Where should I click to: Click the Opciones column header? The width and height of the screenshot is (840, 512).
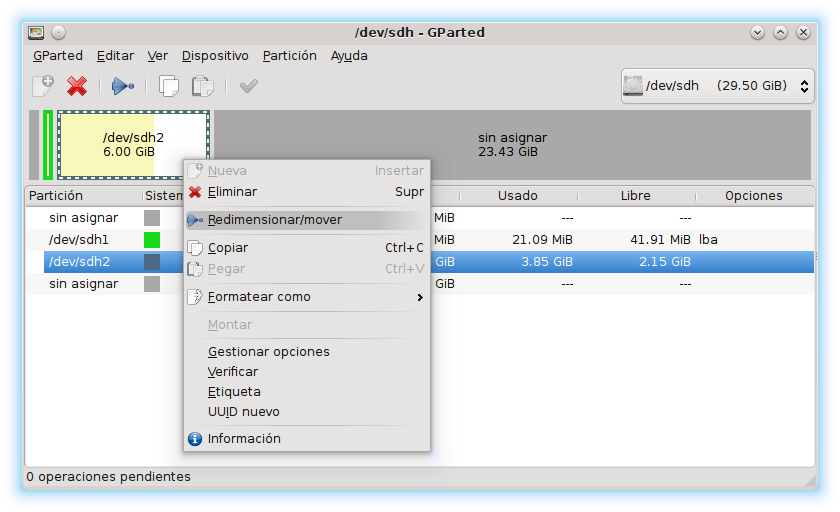(x=754, y=196)
